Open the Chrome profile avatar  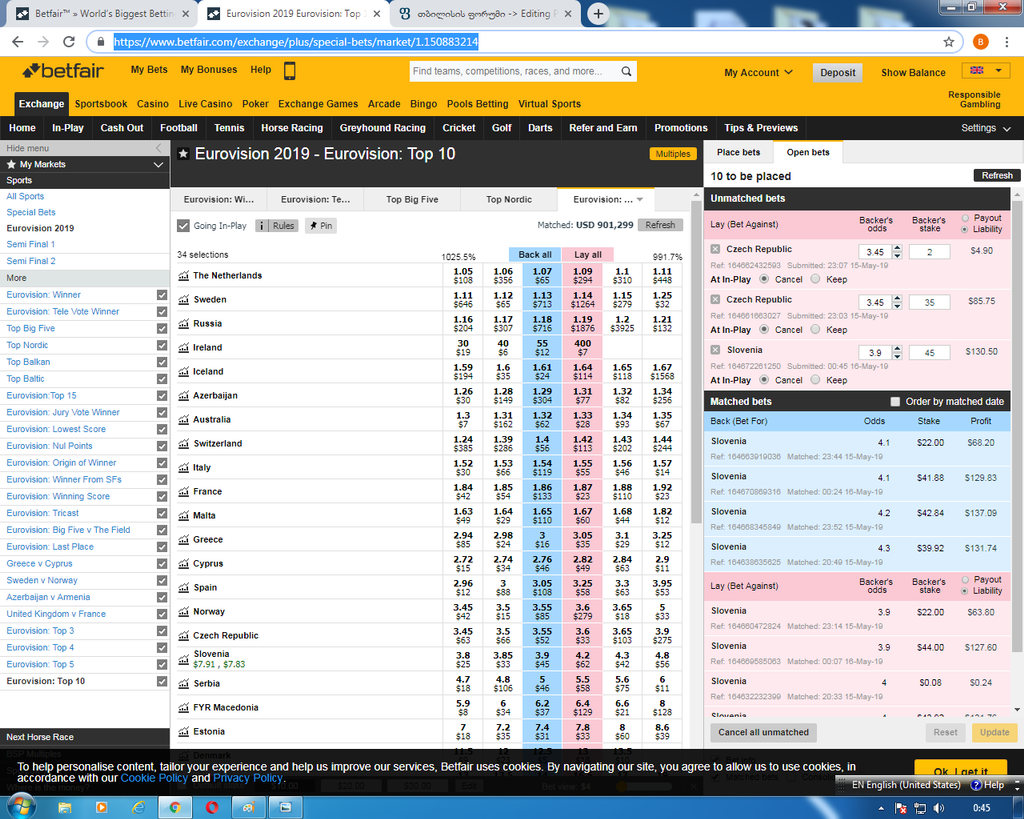click(980, 42)
